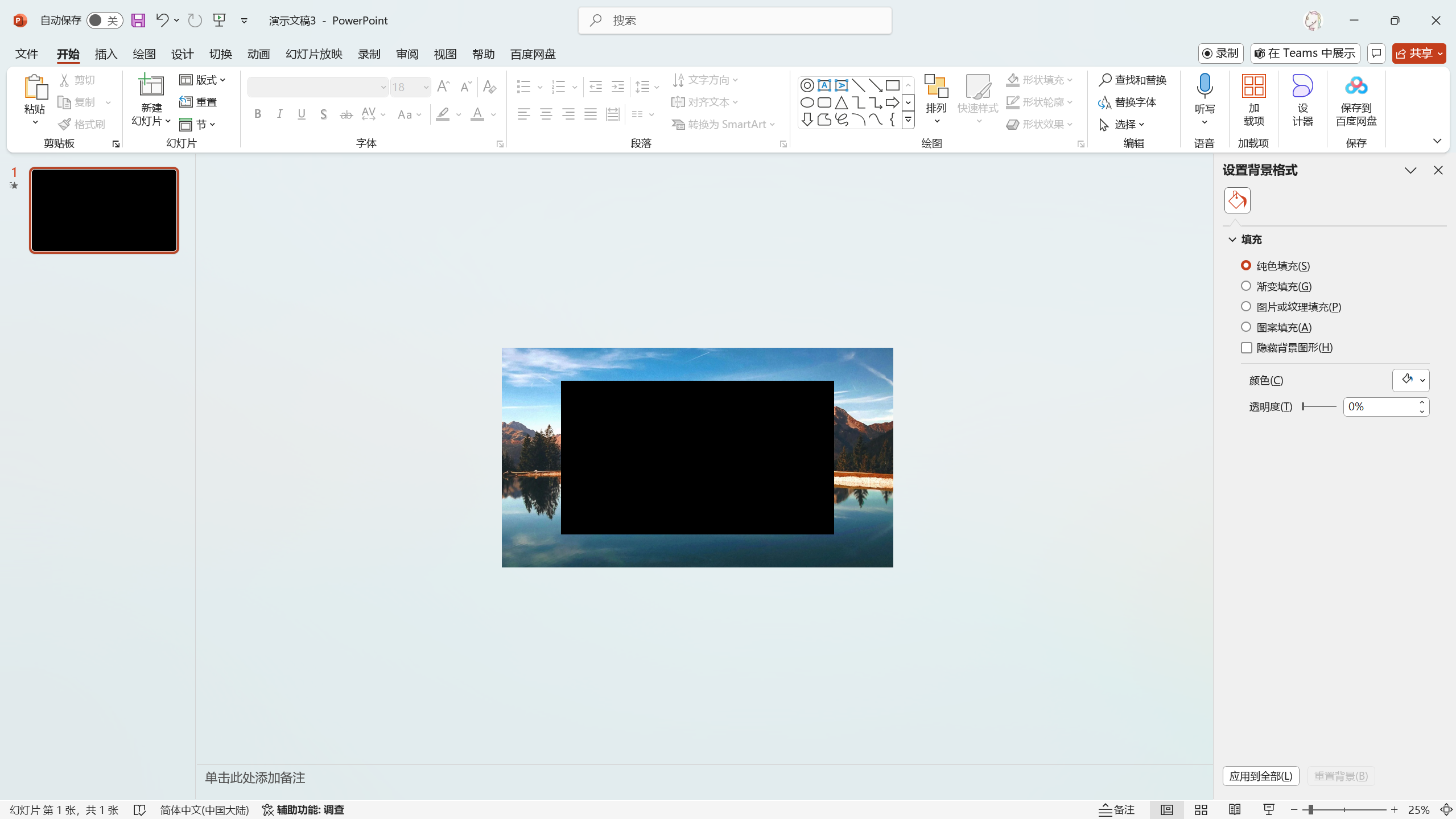The width and height of the screenshot is (1456, 819).
Task: Switch to the Transitions (切换) tab
Action: click(x=220, y=54)
